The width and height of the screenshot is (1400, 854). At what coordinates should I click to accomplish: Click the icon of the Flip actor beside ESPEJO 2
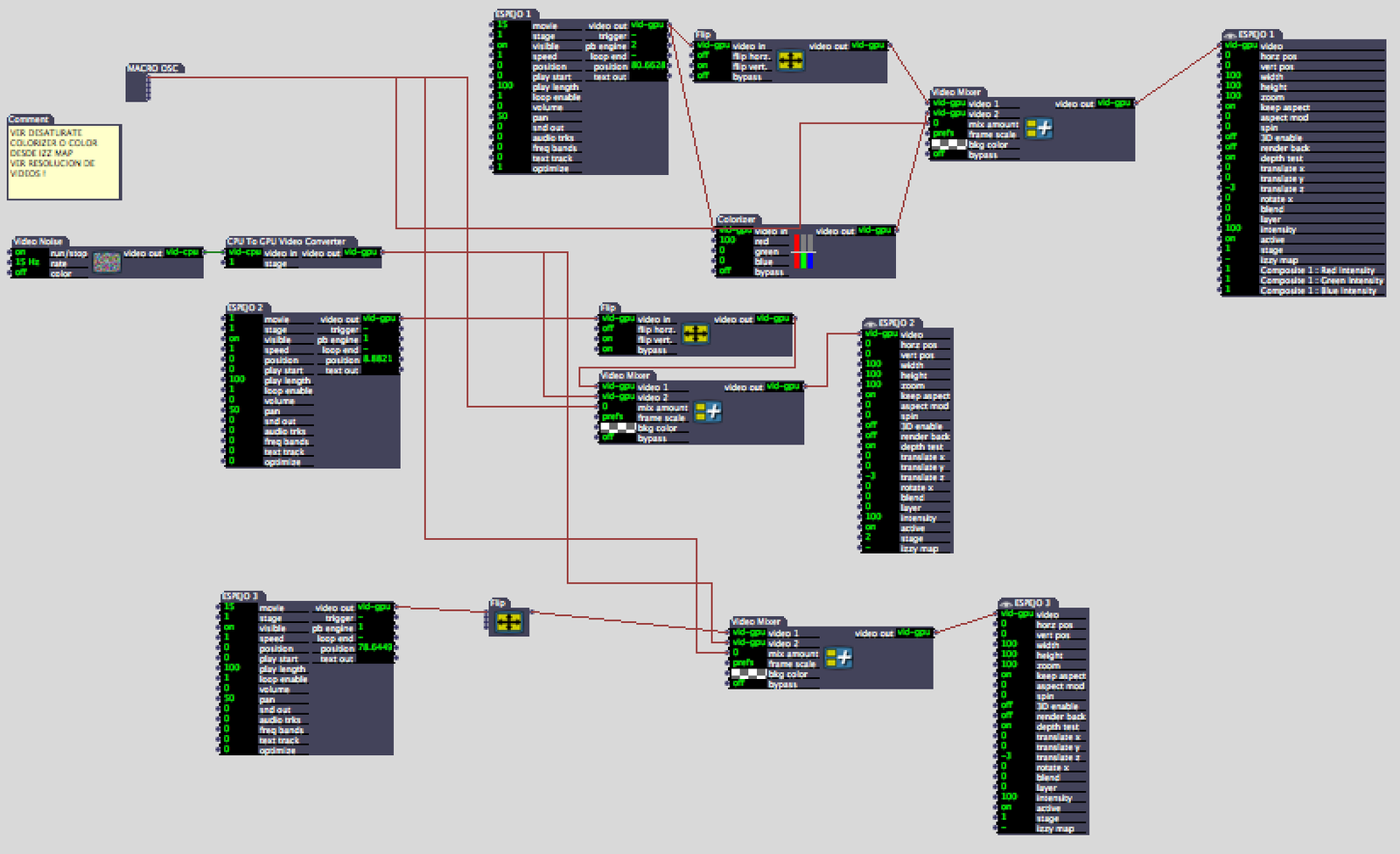(696, 334)
